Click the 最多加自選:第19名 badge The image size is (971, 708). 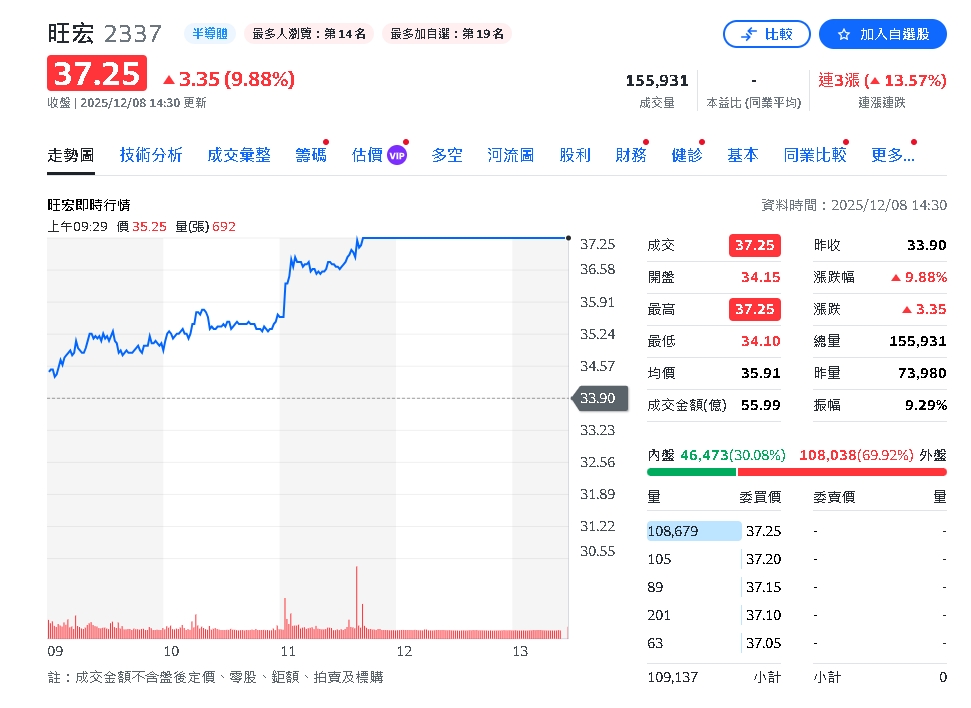[x=446, y=33]
